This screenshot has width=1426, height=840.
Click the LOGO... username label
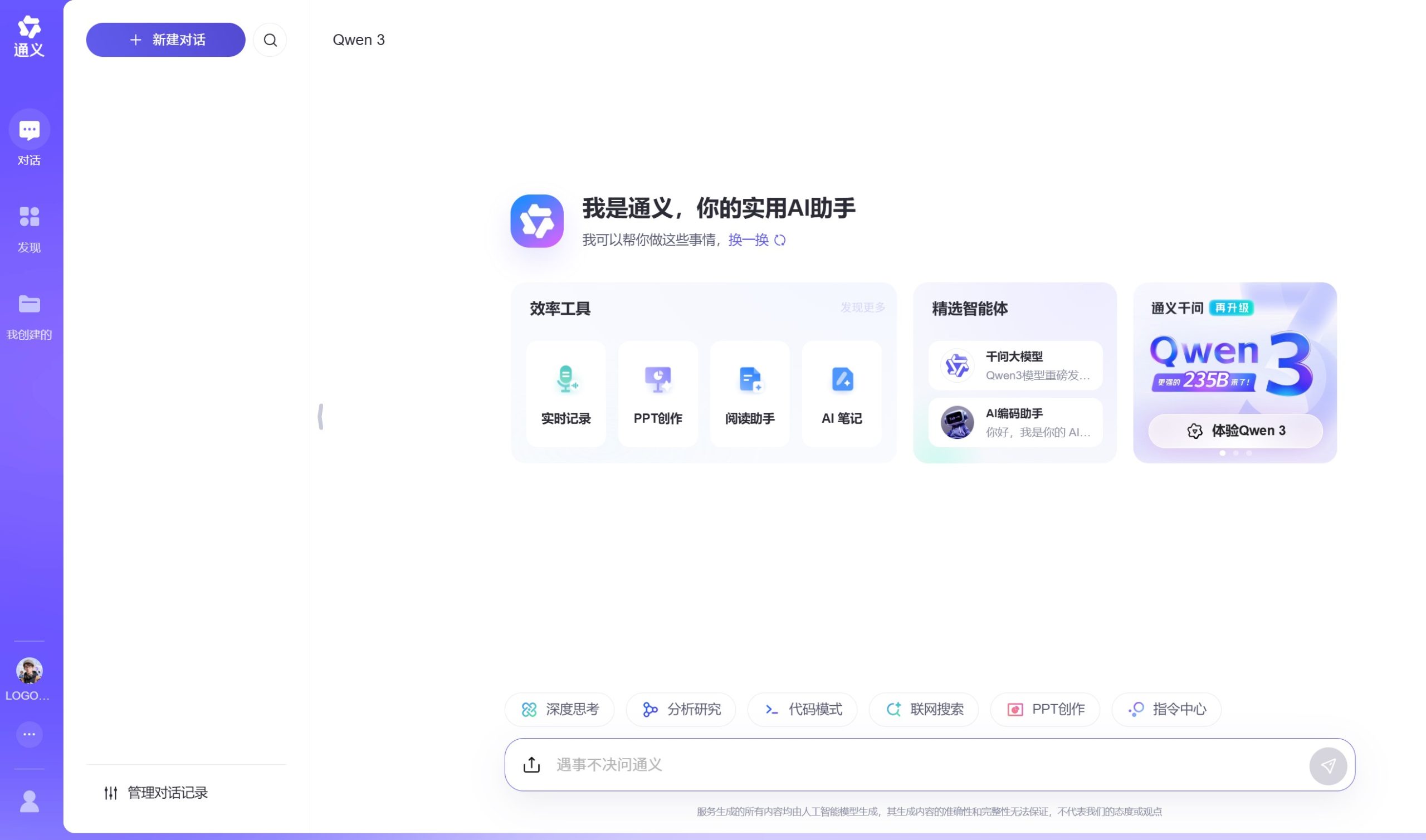[28, 696]
